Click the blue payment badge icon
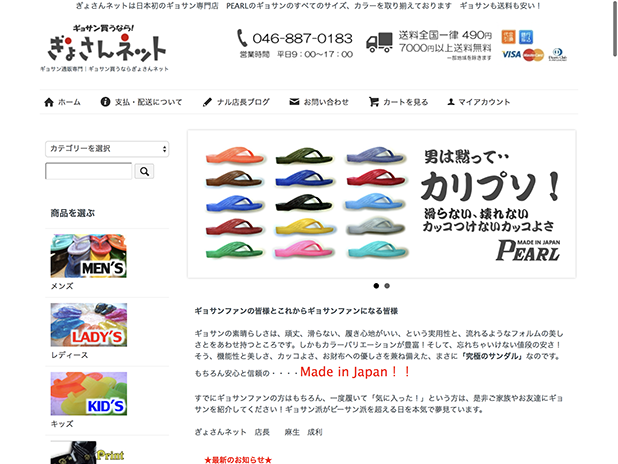 (526, 37)
